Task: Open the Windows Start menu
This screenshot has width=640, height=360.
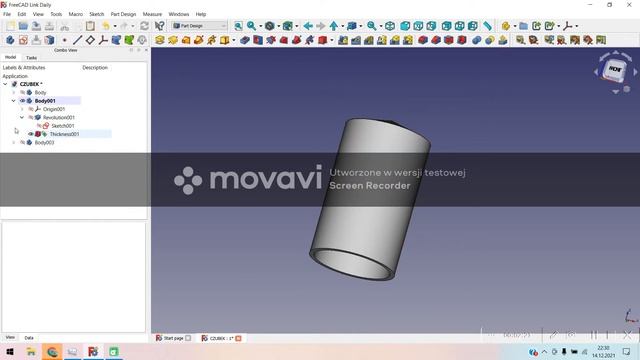Action: (x=10, y=351)
